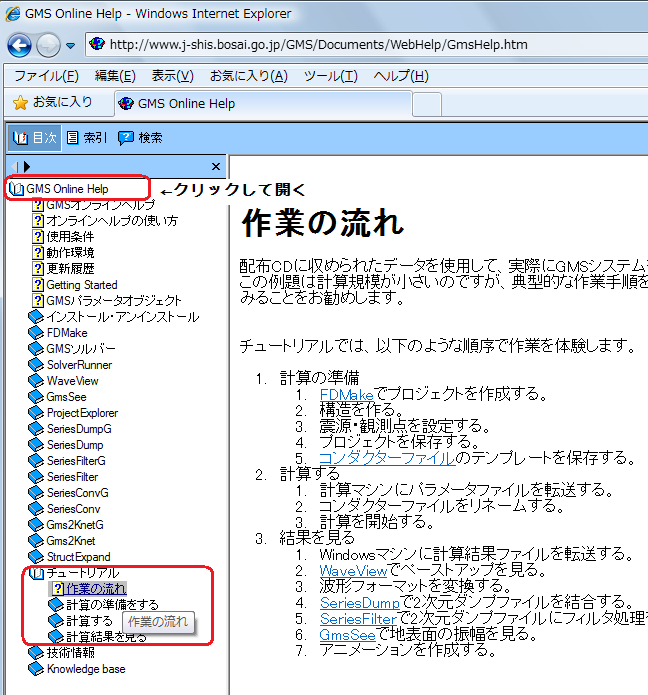Switch to the 目次 contents tab
This screenshot has height=695, width=648.
coord(34,138)
